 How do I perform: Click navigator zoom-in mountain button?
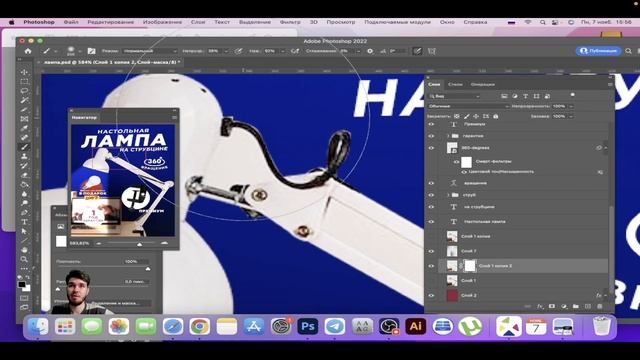point(164,243)
